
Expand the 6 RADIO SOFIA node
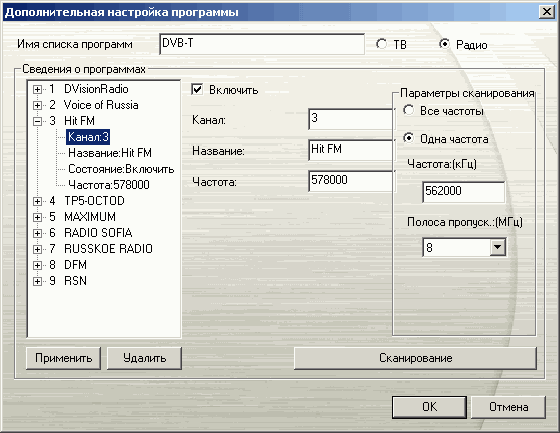pyautogui.click(x=37, y=233)
